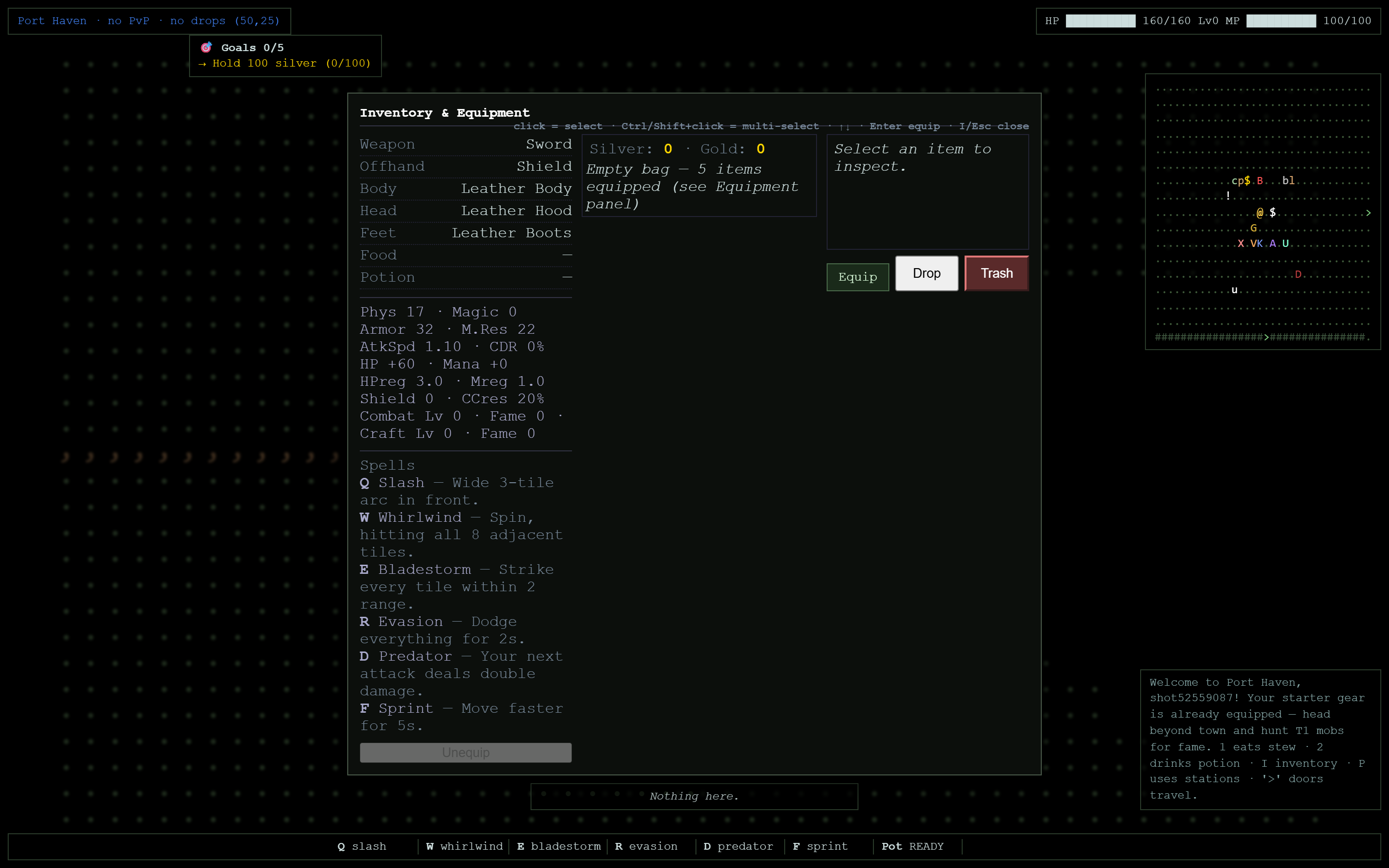Select the Offhand Shield equipment row

[x=465, y=166]
